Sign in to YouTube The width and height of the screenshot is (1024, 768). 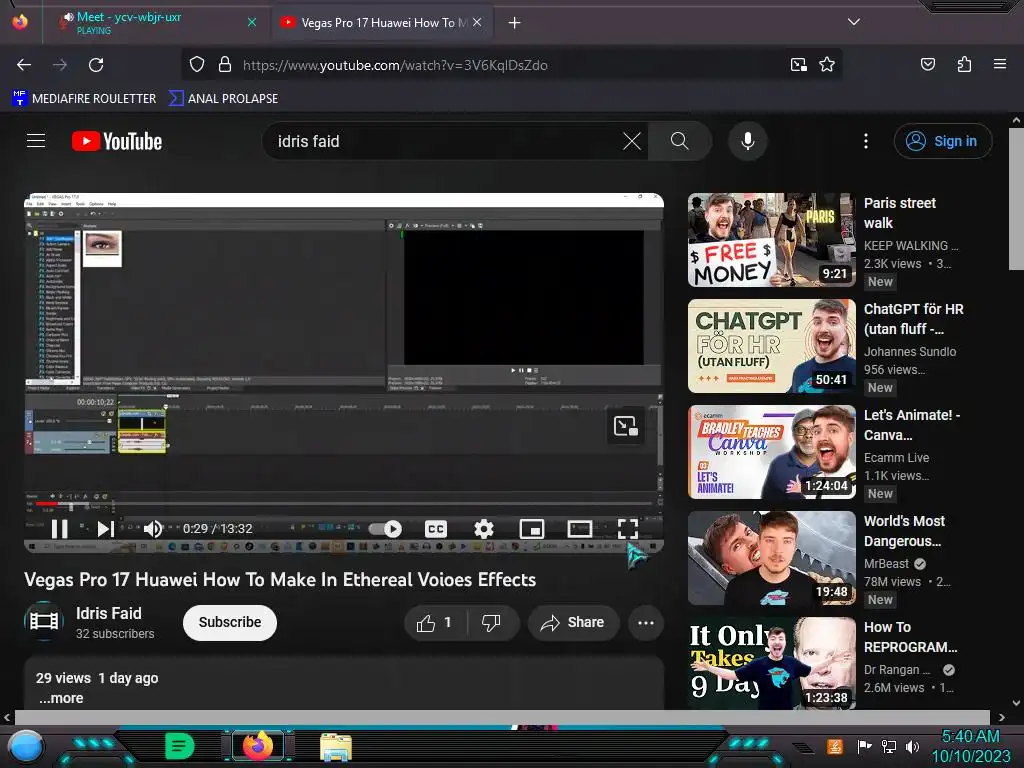[943, 141]
